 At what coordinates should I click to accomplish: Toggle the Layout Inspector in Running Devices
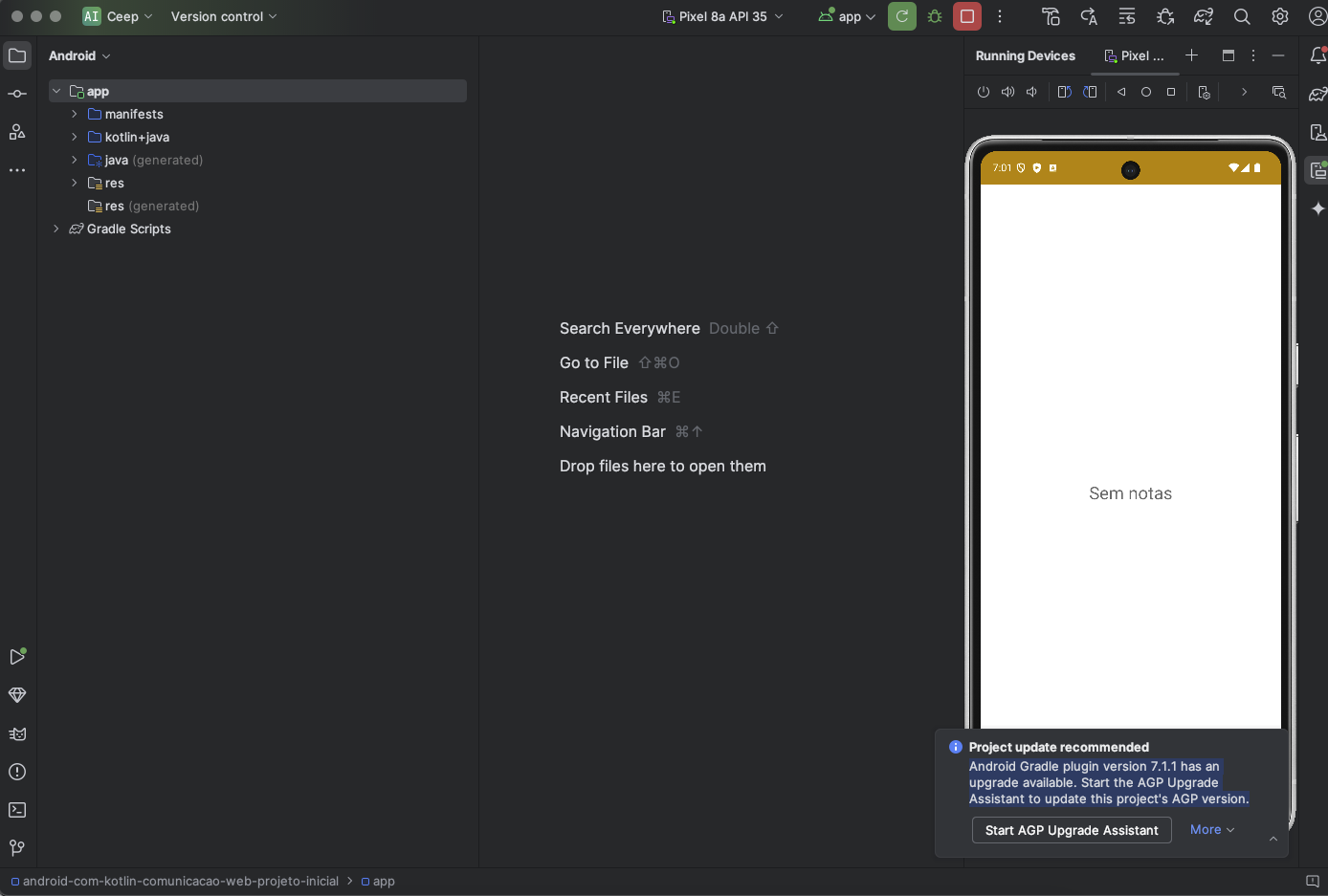(1279, 92)
